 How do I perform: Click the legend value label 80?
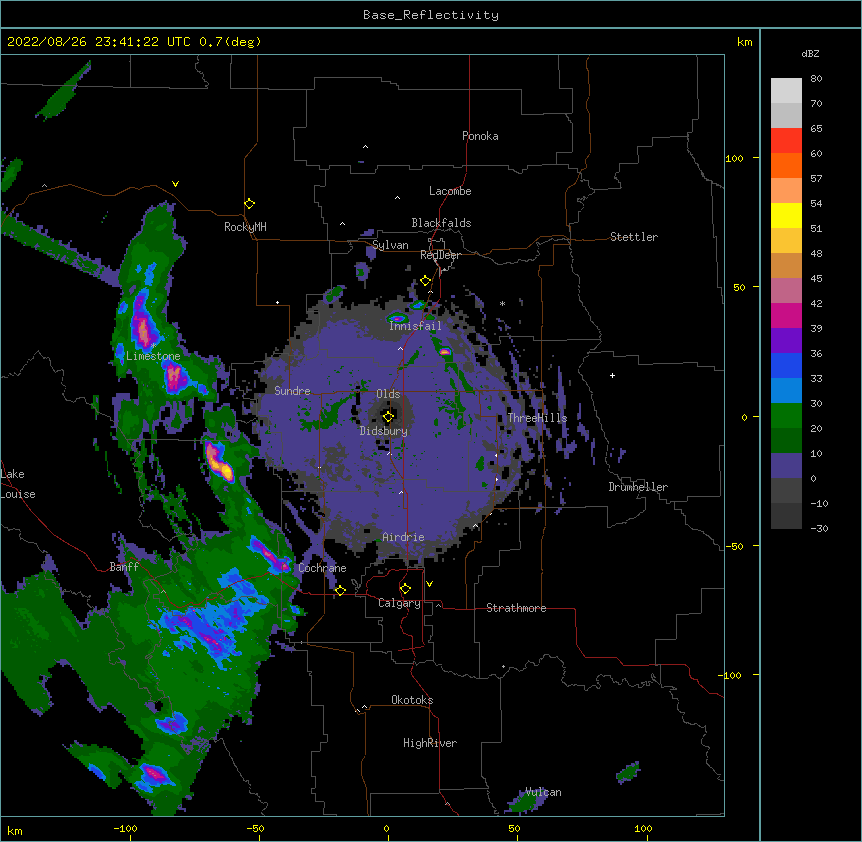816,79
